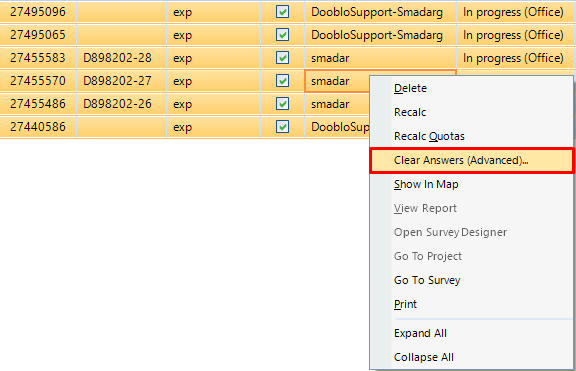Choose Show In Map
This screenshot has width=576, height=371.
pyautogui.click(x=471, y=184)
